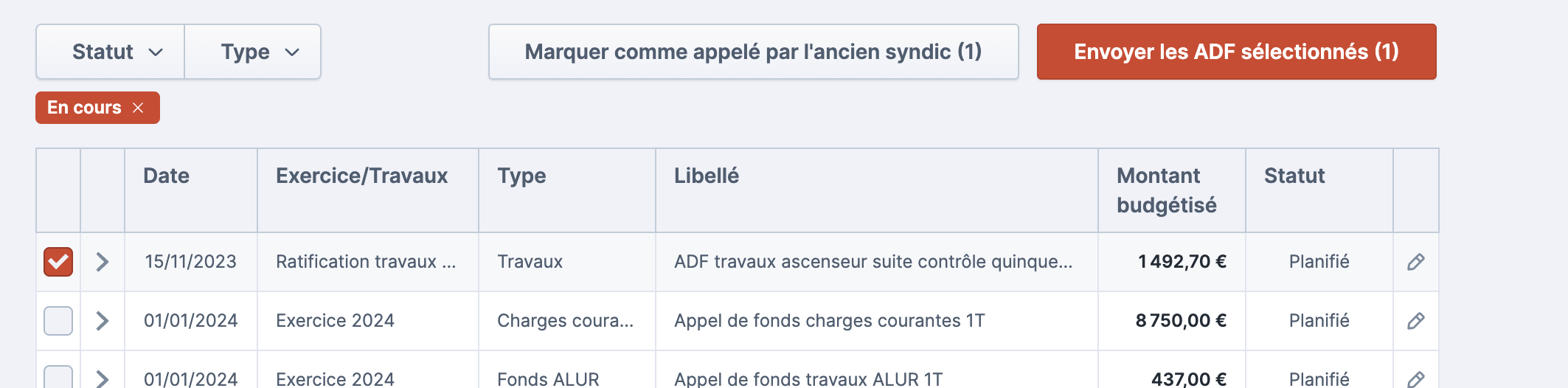Screen dimensions: 1568x388
Task: Tick the checkbox for charges courantes 1T row
Action: [58, 321]
